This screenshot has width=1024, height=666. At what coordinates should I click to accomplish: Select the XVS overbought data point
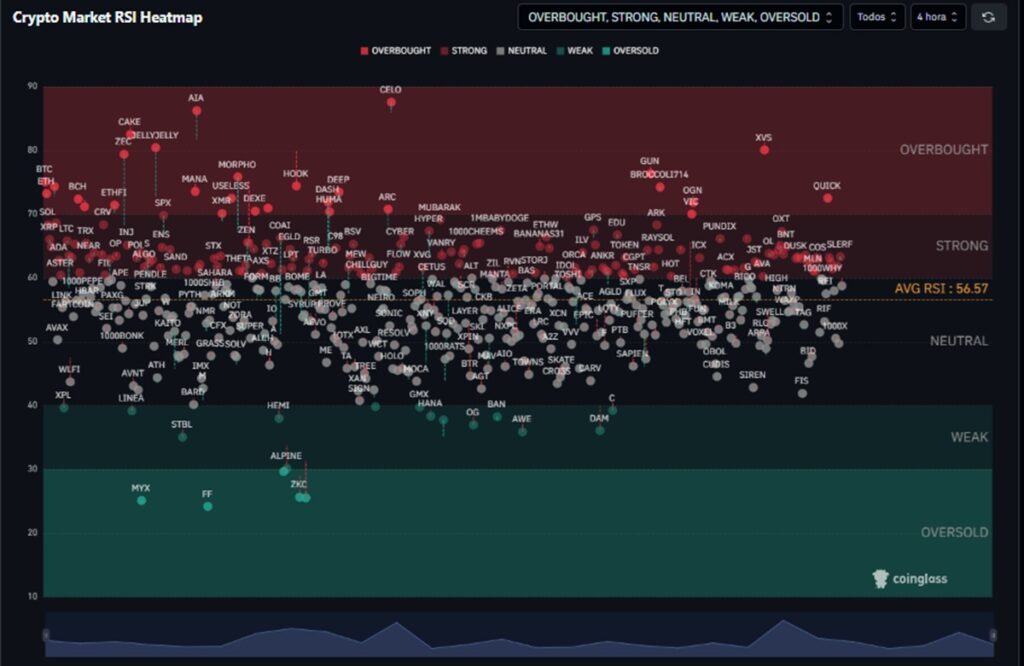(x=764, y=150)
